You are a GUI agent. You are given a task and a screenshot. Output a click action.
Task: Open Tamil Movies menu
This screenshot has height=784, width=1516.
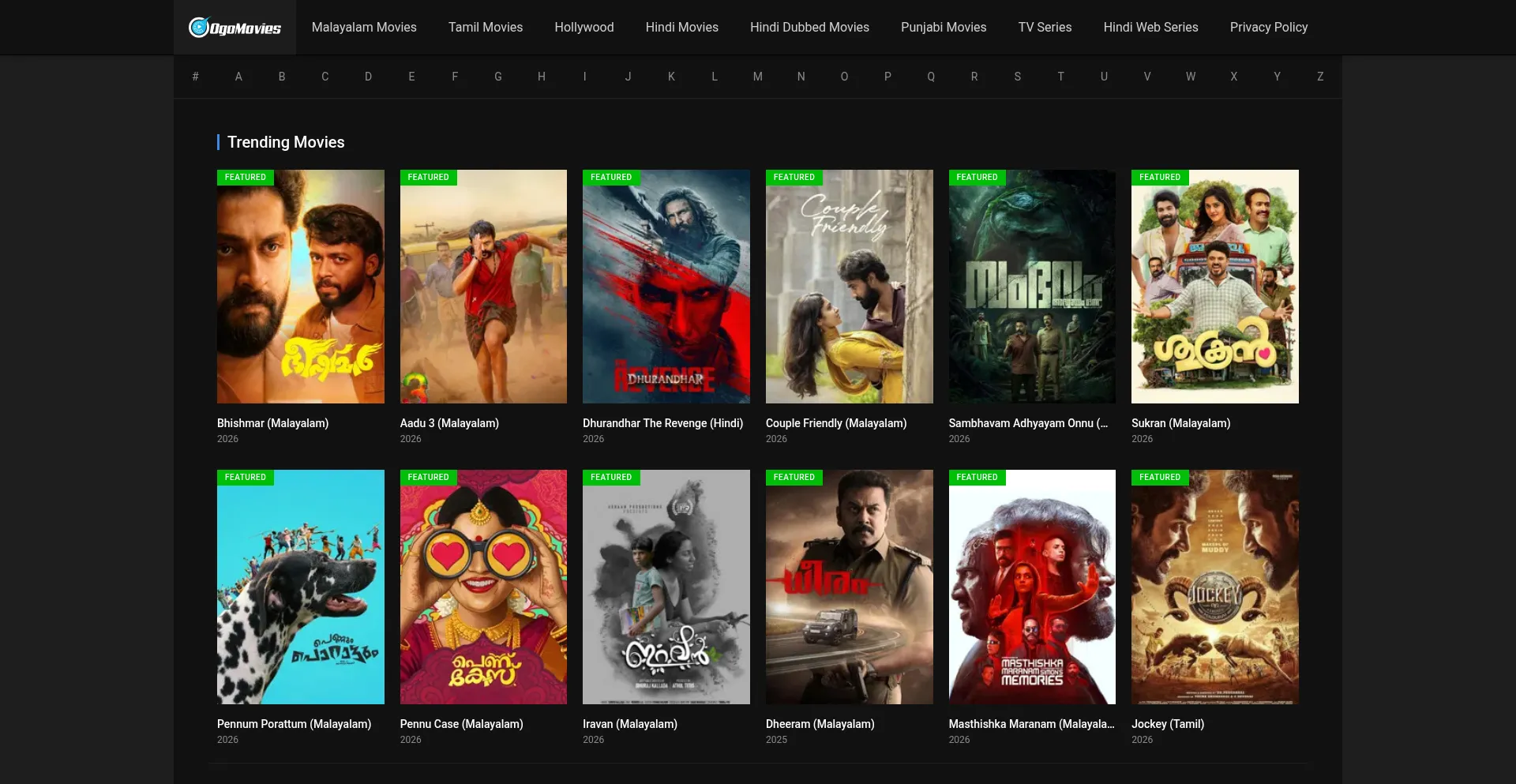486,27
